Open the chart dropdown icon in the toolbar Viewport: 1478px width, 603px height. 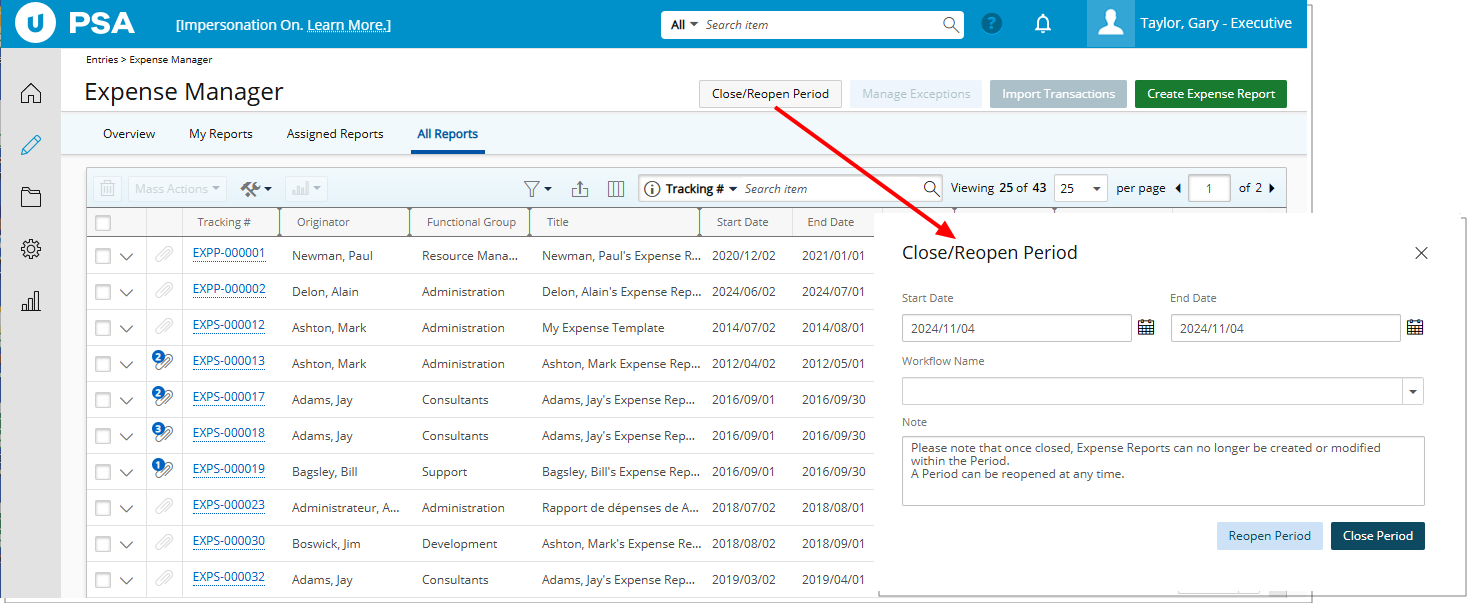tap(305, 188)
